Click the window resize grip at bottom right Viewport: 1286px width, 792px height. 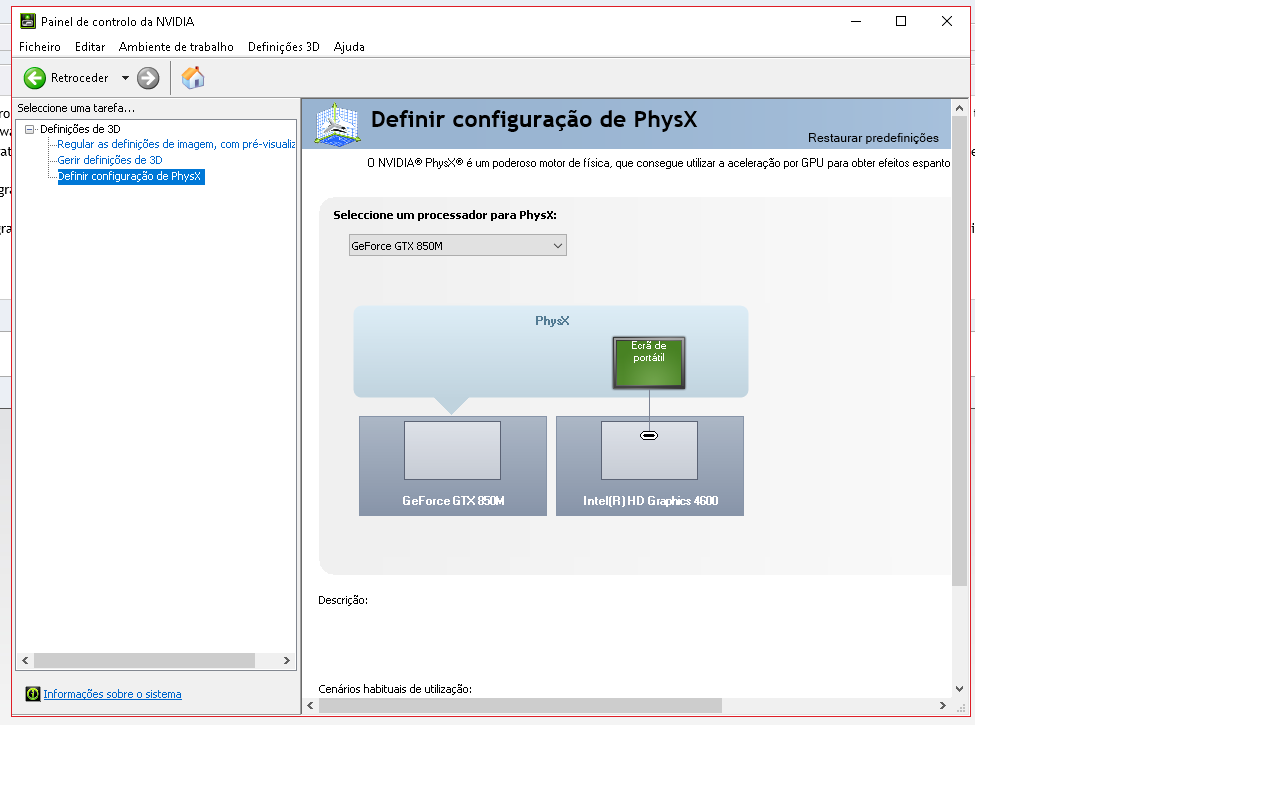(962, 707)
